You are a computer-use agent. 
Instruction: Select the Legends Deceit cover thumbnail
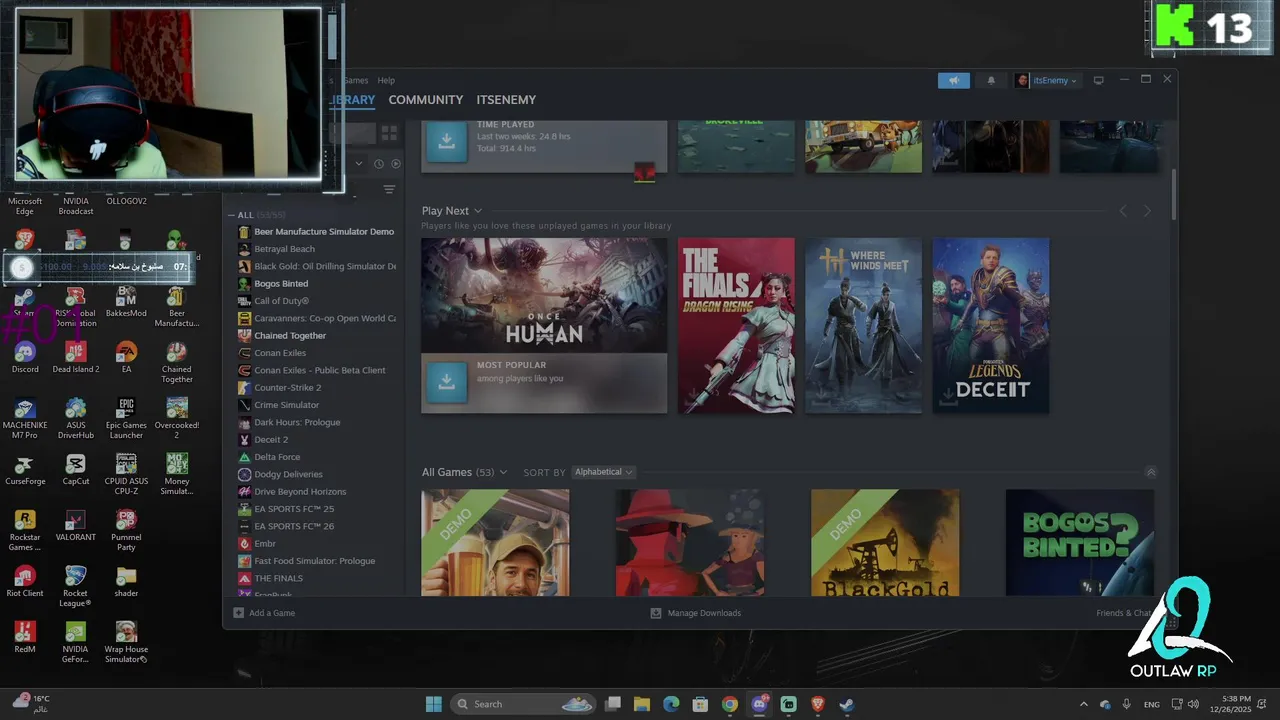991,325
